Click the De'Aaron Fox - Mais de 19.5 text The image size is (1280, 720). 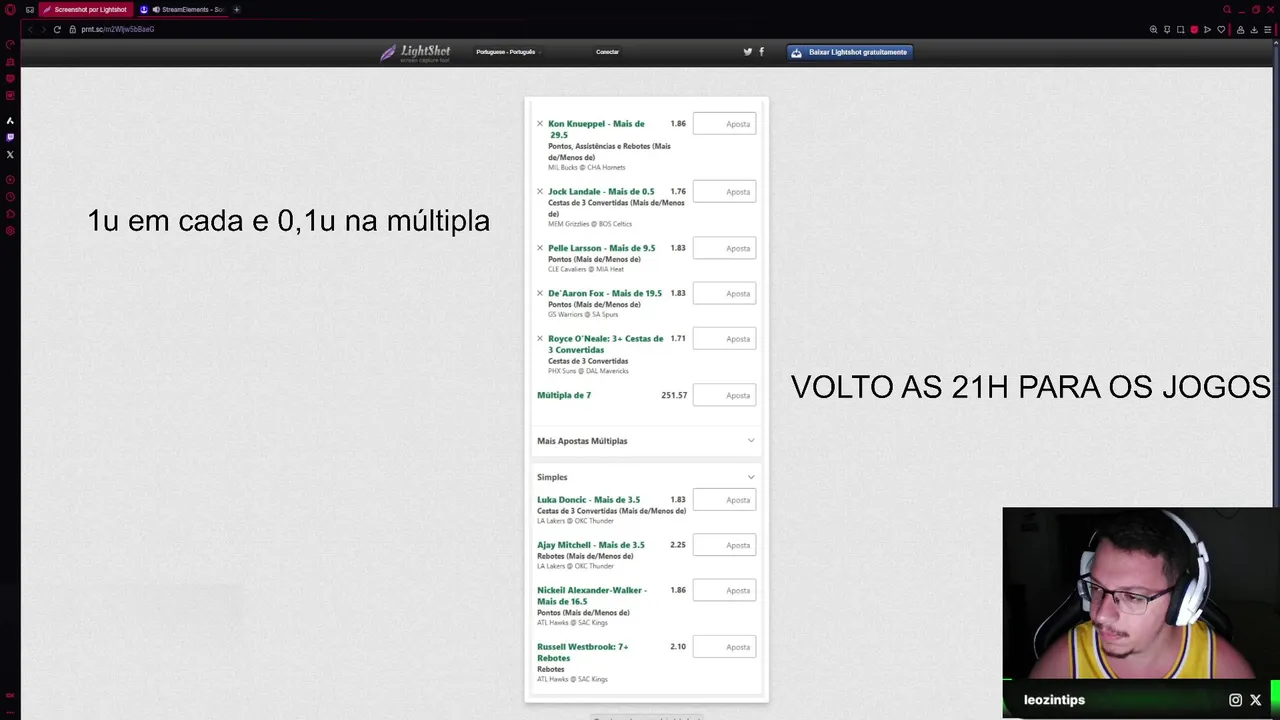(605, 293)
